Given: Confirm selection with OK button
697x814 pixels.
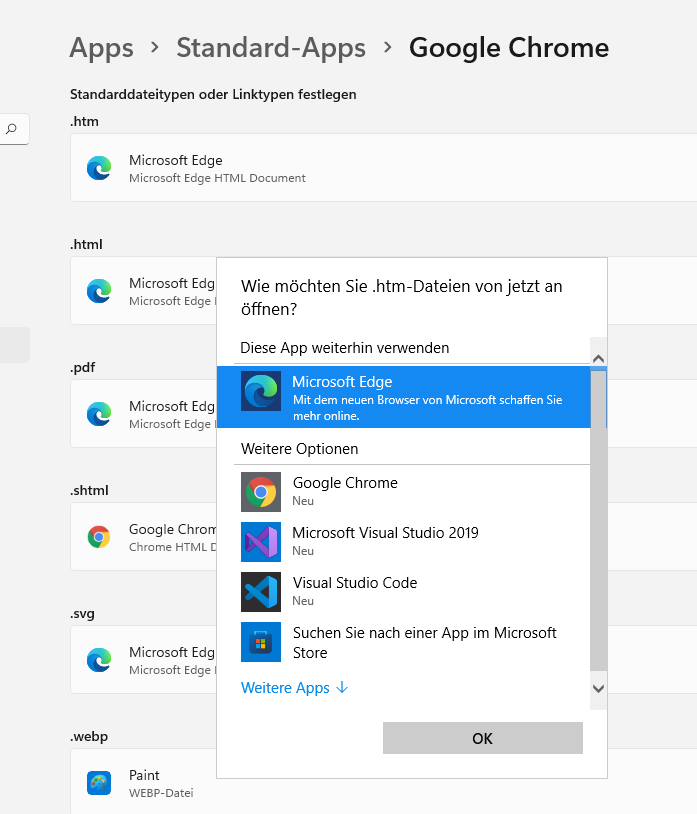Looking at the screenshot, I should click(483, 738).
